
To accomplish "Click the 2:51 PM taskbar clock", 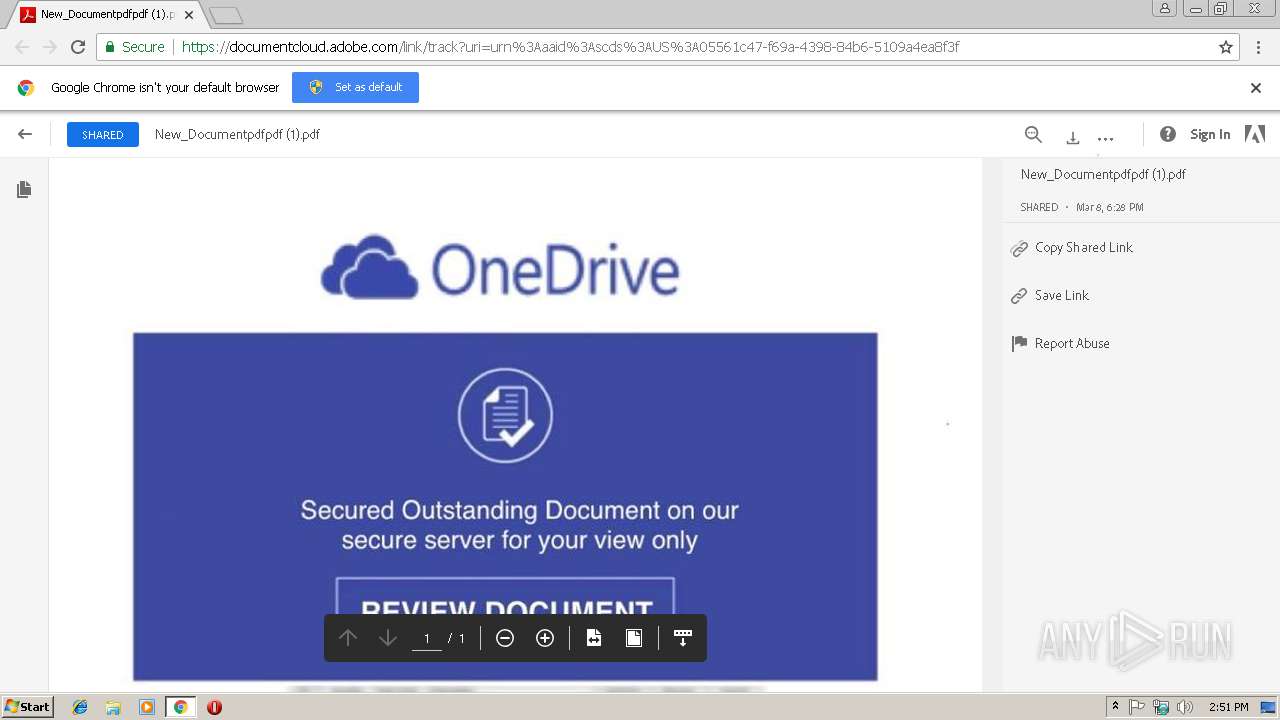I will tap(1229, 707).
